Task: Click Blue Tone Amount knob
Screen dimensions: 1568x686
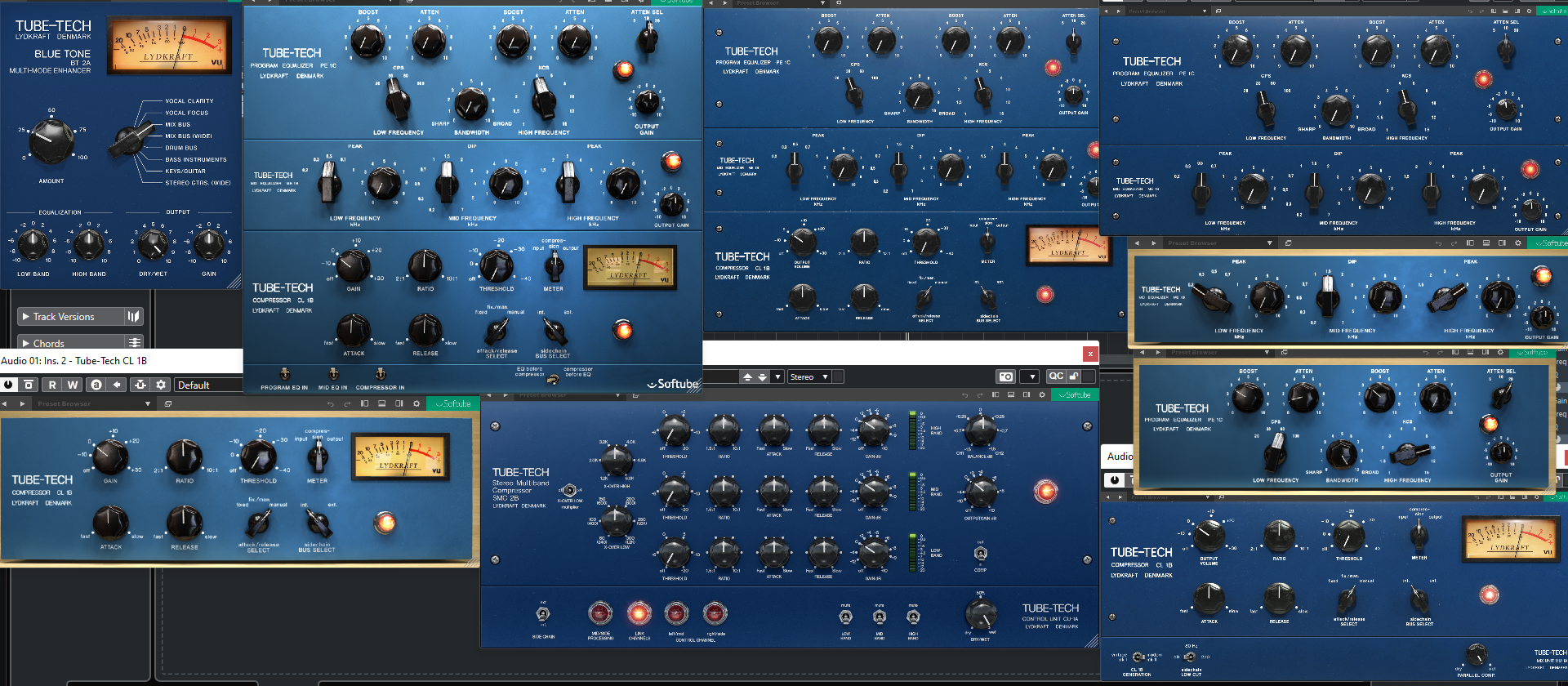Action: click(x=51, y=140)
